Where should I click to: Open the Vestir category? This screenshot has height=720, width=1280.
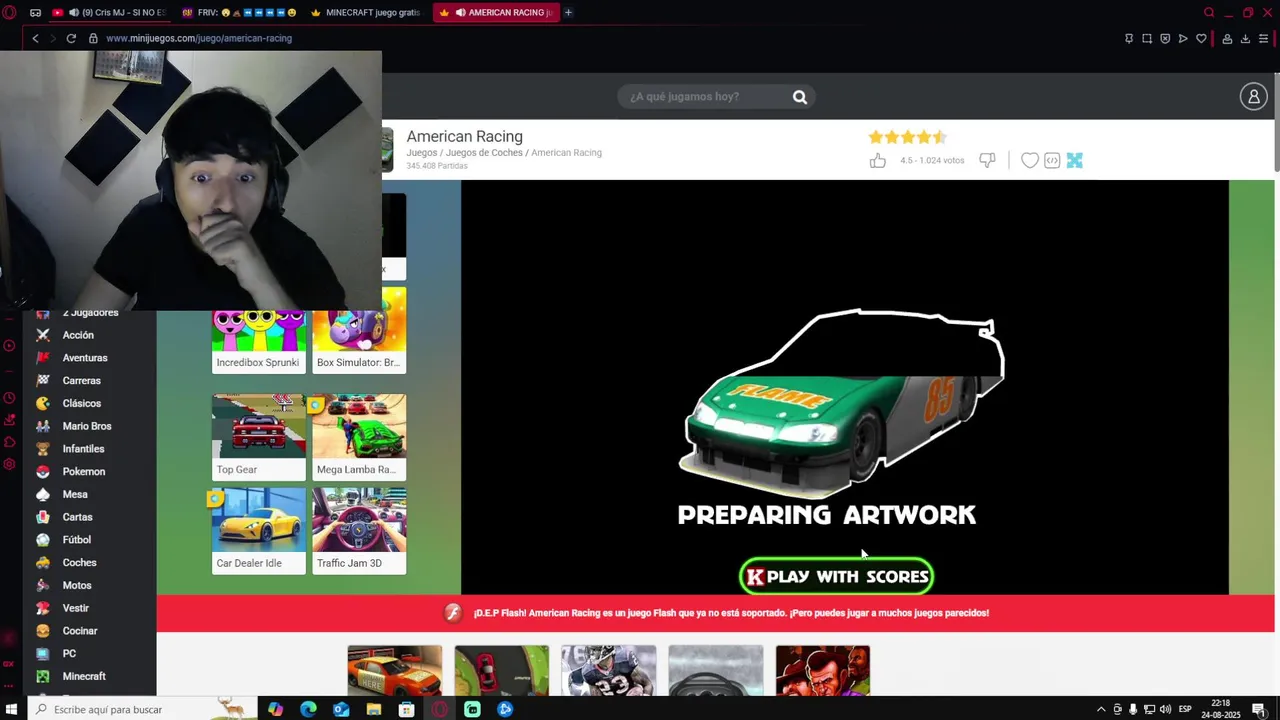76,608
